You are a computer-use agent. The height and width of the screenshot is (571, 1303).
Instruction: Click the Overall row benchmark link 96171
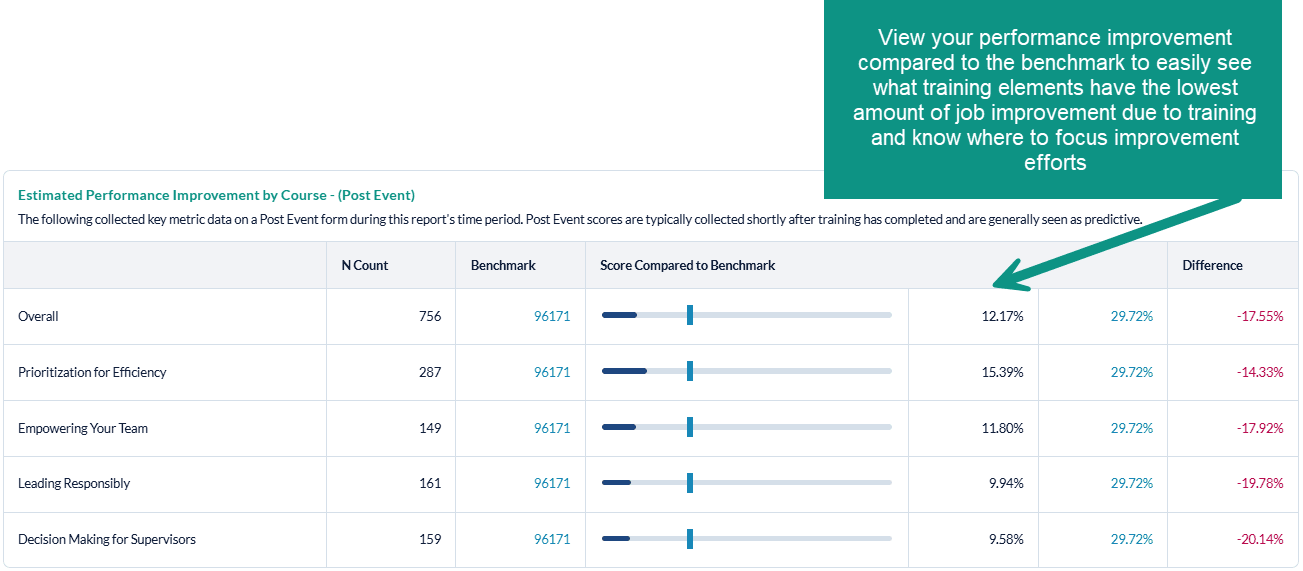552,316
